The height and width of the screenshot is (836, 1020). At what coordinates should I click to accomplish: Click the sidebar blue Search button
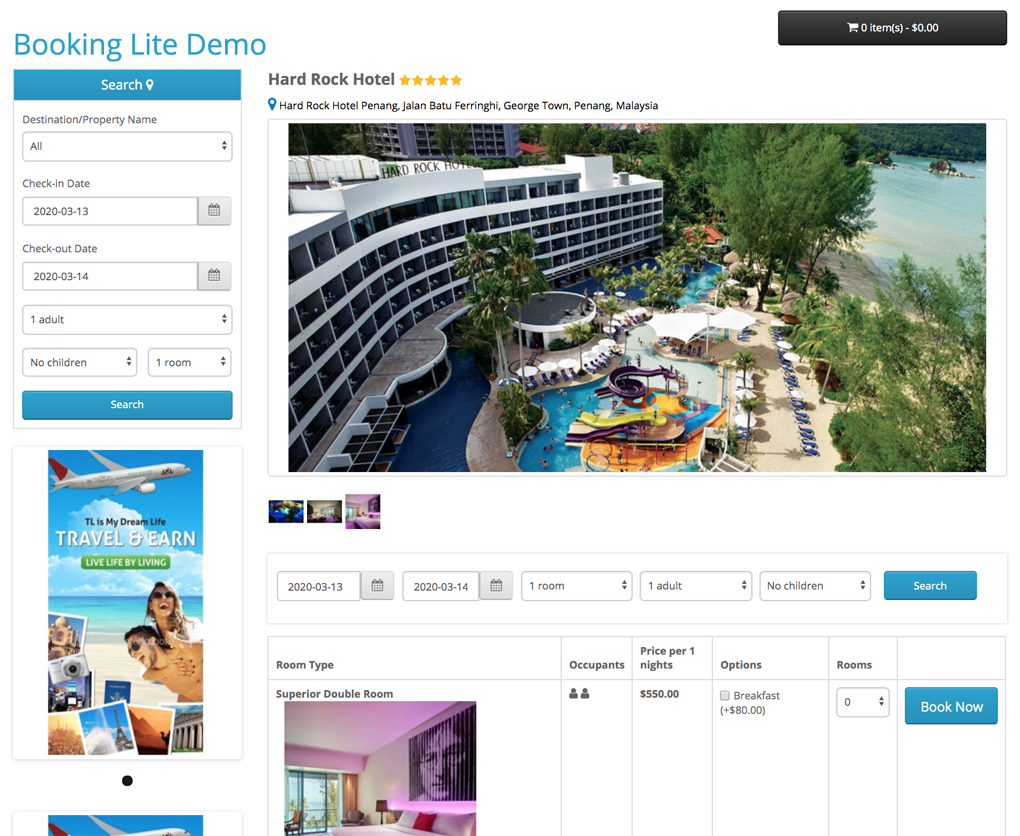[127, 405]
